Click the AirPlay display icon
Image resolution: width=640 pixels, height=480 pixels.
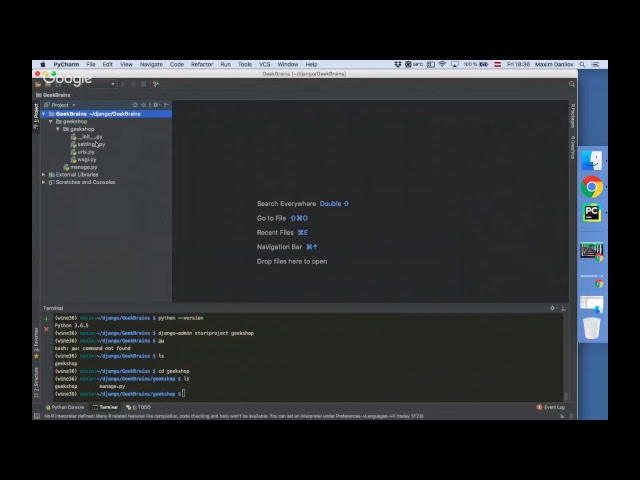[x=455, y=64]
